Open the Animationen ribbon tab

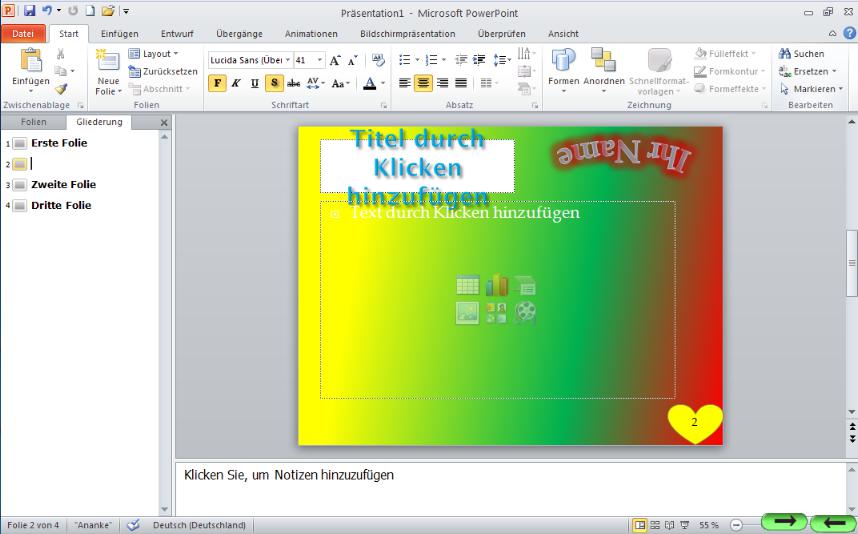click(x=311, y=33)
